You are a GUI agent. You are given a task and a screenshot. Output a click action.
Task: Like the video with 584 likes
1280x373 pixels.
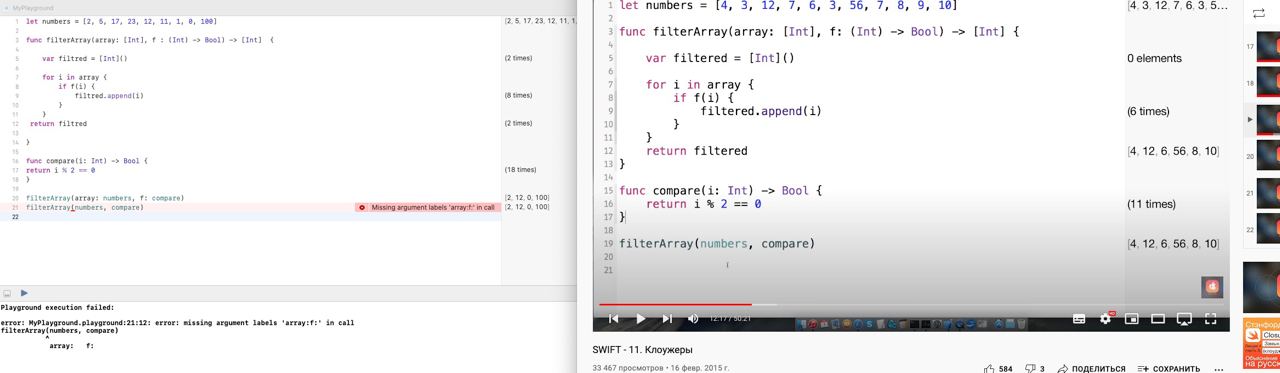tap(998, 369)
